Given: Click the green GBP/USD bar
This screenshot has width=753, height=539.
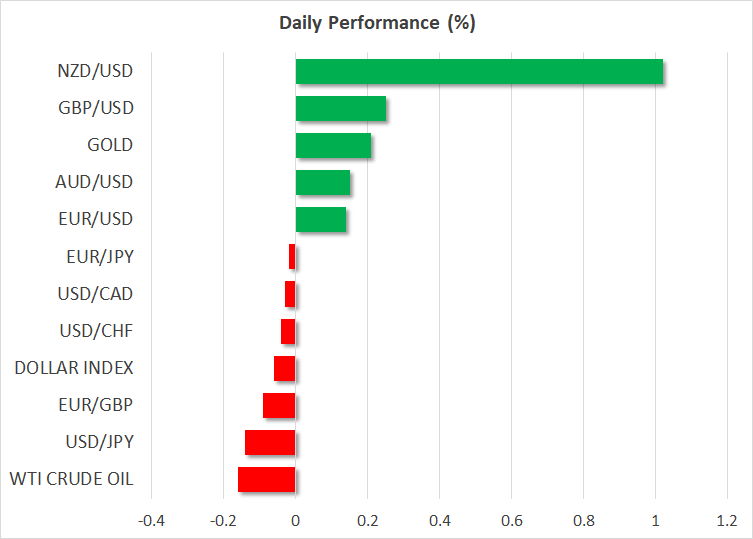Looking at the screenshot, I should (341, 109).
